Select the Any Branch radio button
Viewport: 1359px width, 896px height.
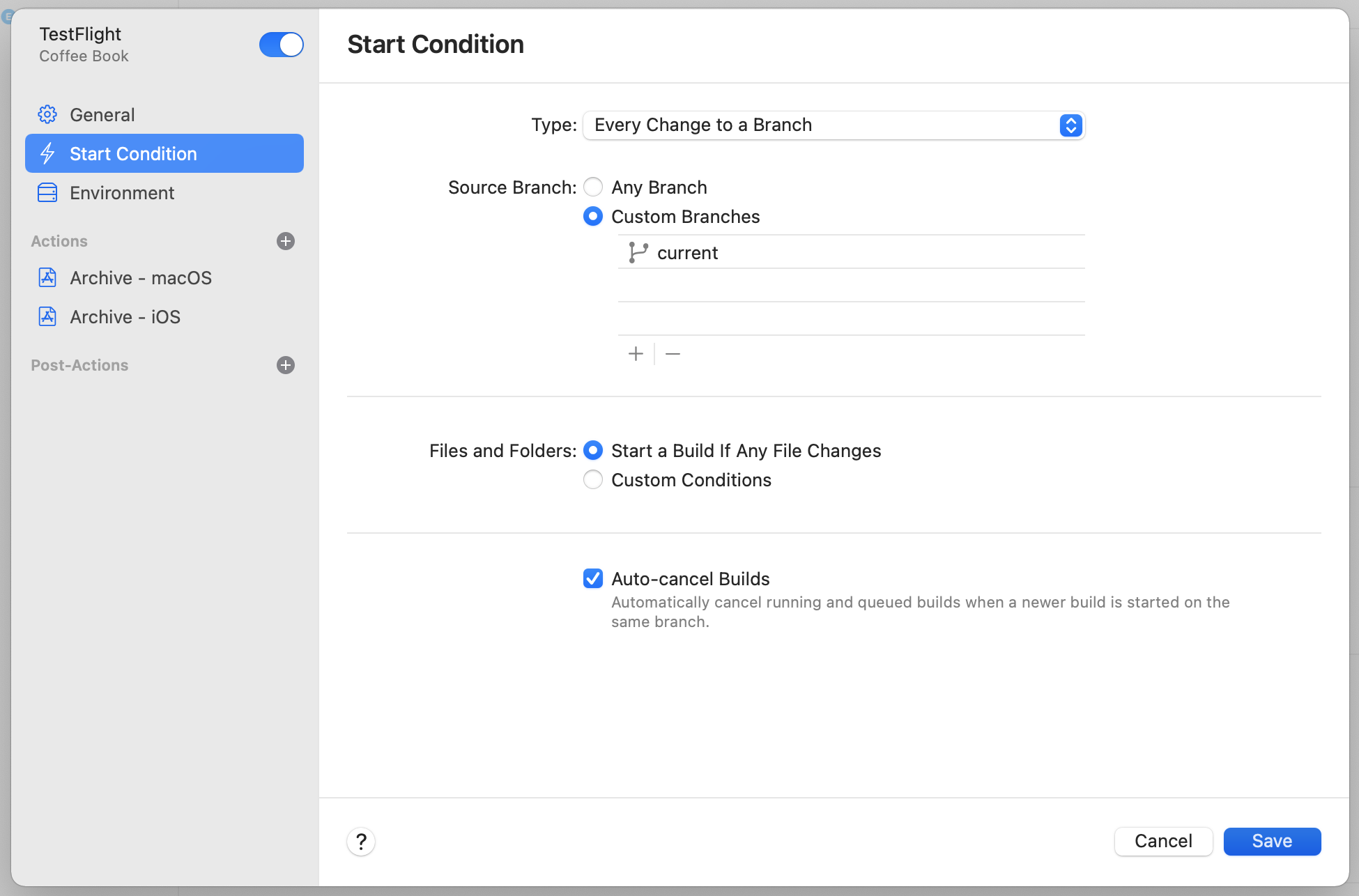coord(593,187)
